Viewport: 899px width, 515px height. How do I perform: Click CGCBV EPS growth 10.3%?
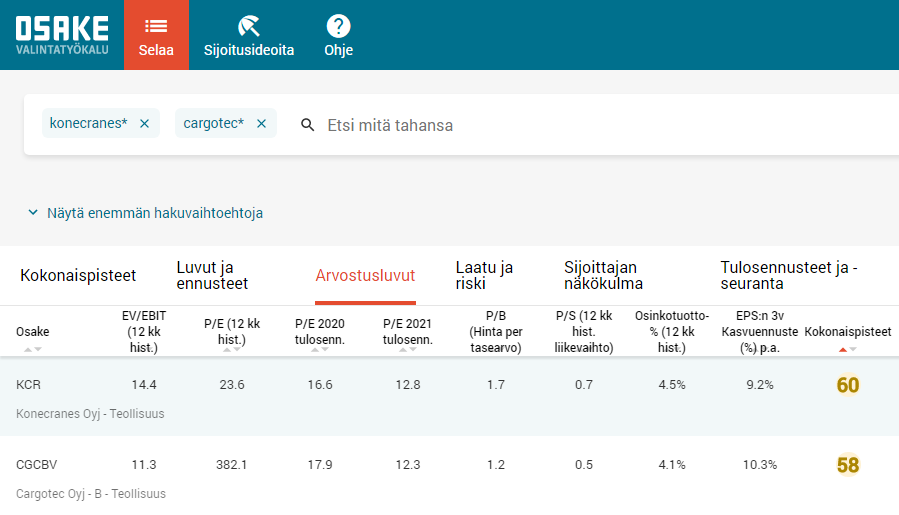(760, 465)
